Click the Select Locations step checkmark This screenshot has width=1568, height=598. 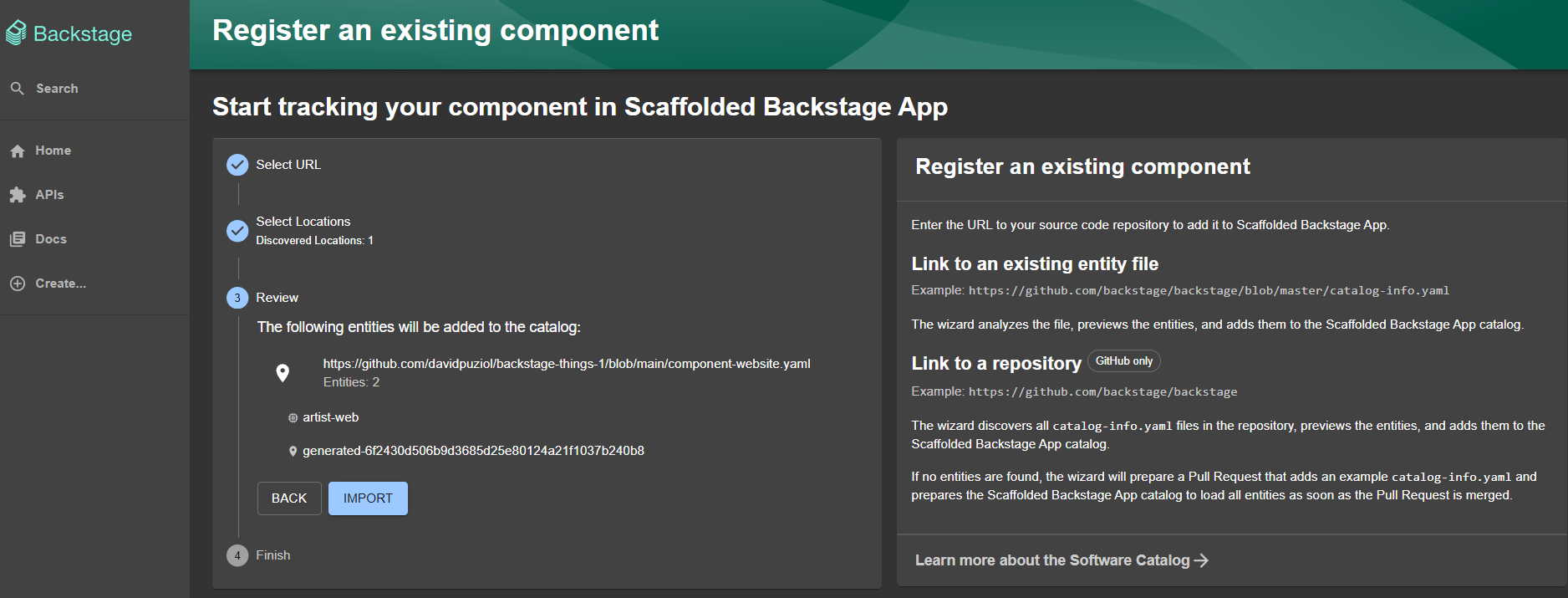(237, 231)
